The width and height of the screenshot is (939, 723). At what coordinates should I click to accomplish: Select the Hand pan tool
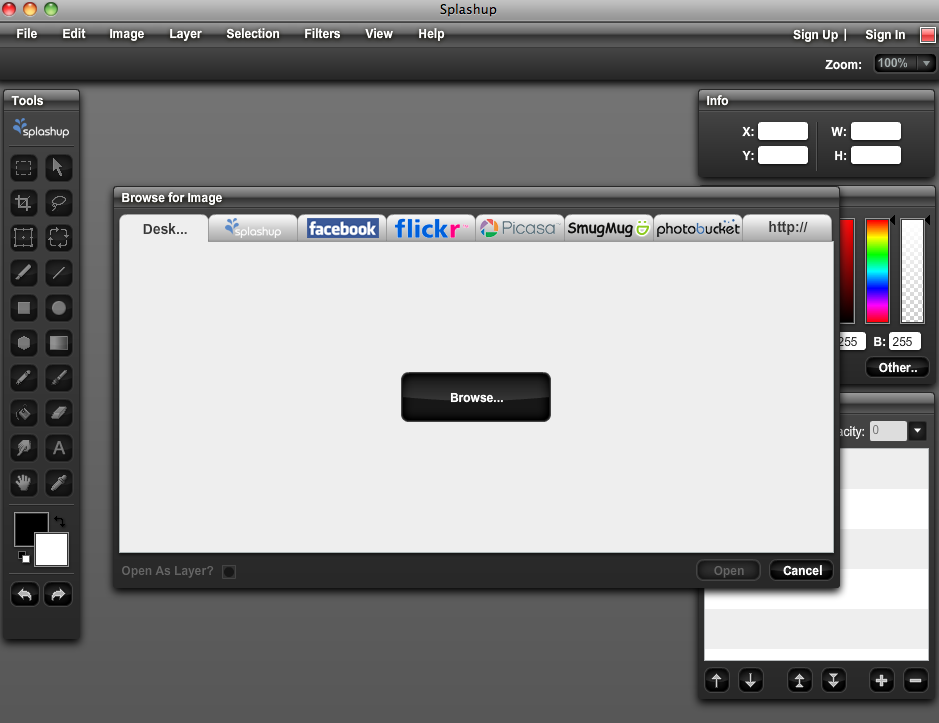coord(24,483)
